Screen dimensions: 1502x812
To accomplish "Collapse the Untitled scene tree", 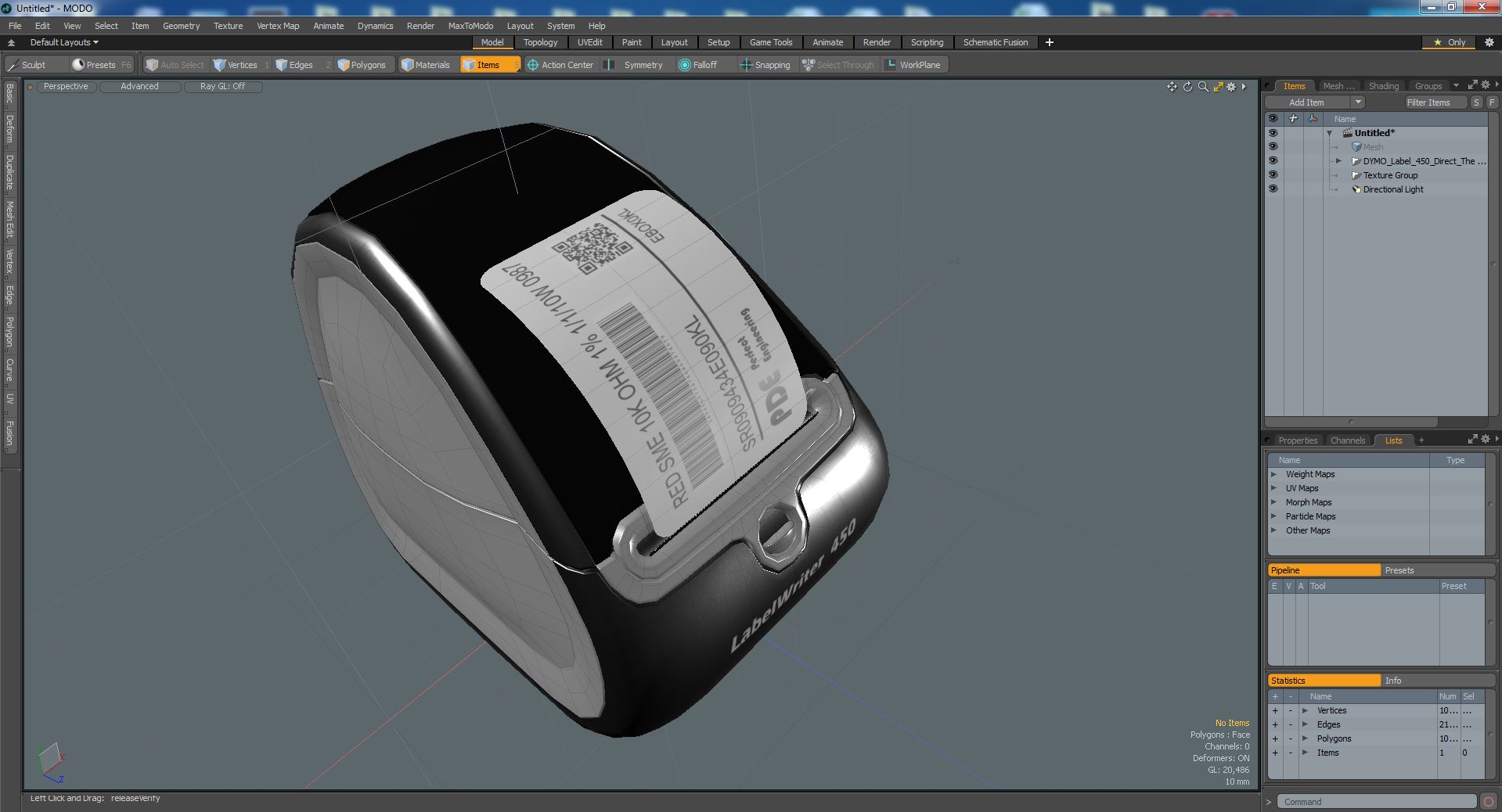I will (1330, 134).
